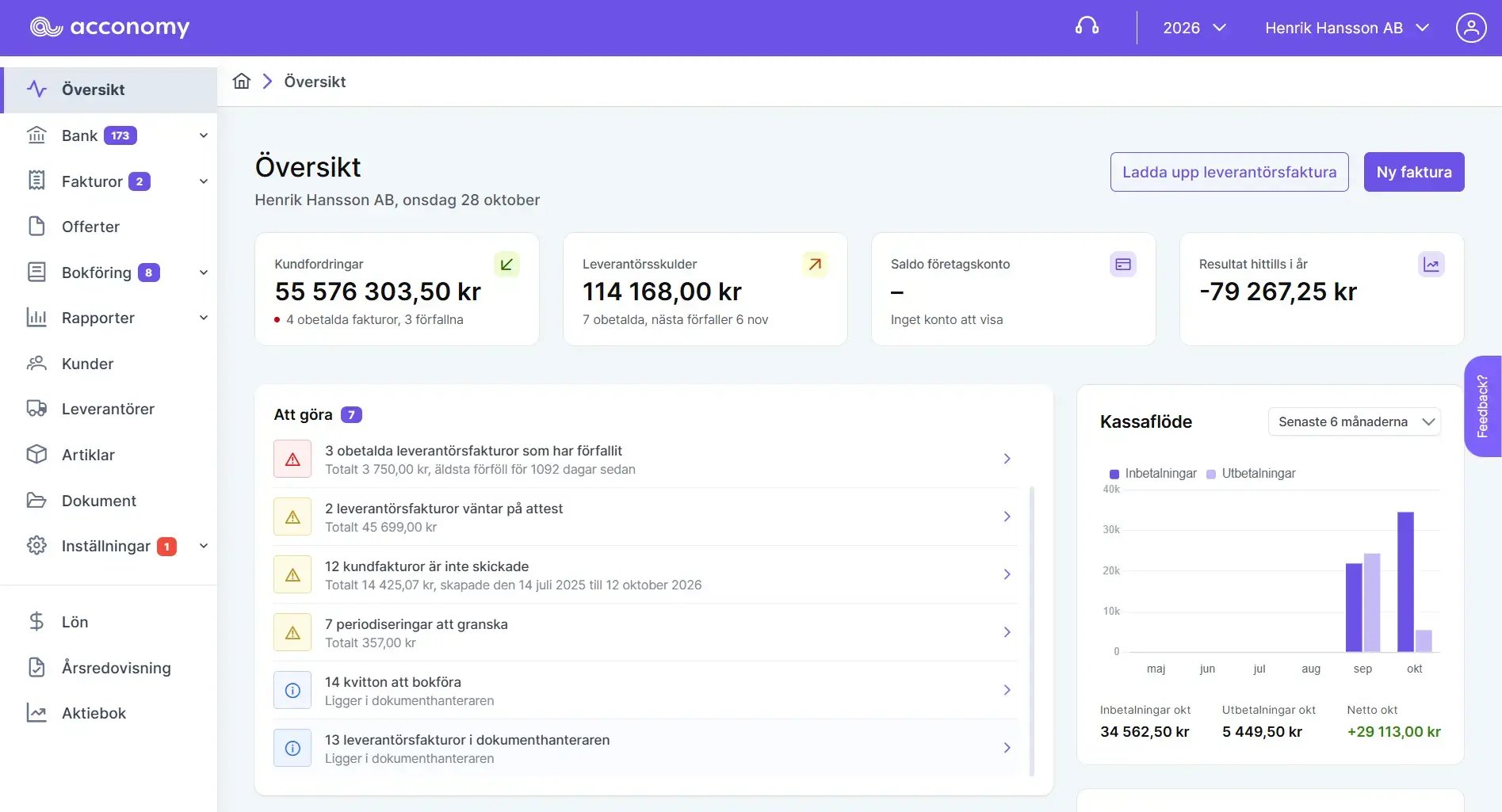Click the Ny faktura button
Screen dimensions: 1502x812
click(x=1414, y=172)
